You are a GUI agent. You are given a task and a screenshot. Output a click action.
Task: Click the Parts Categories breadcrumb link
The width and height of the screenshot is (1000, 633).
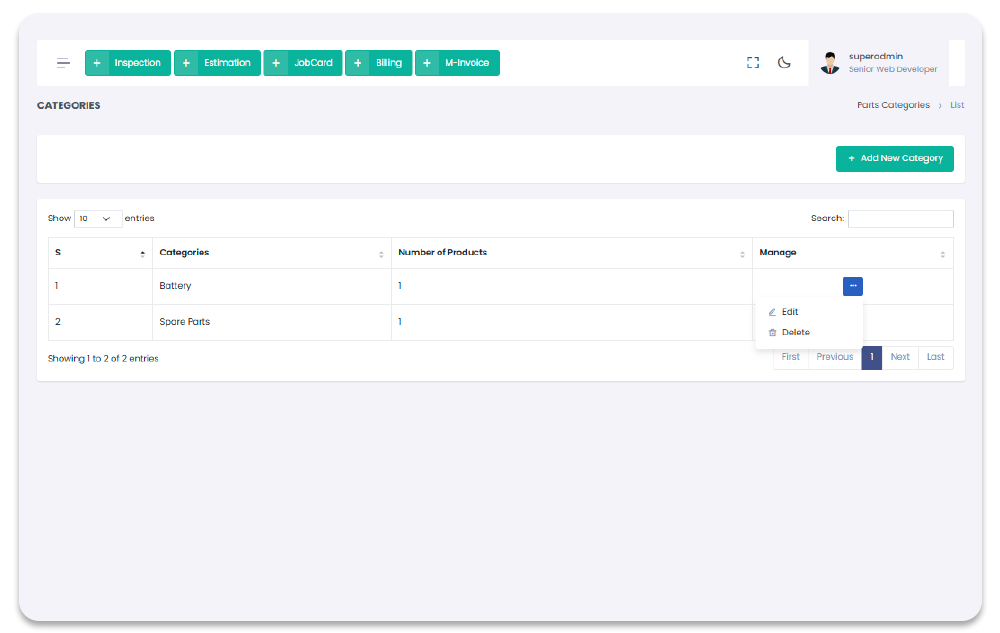click(x=893, y=105)
